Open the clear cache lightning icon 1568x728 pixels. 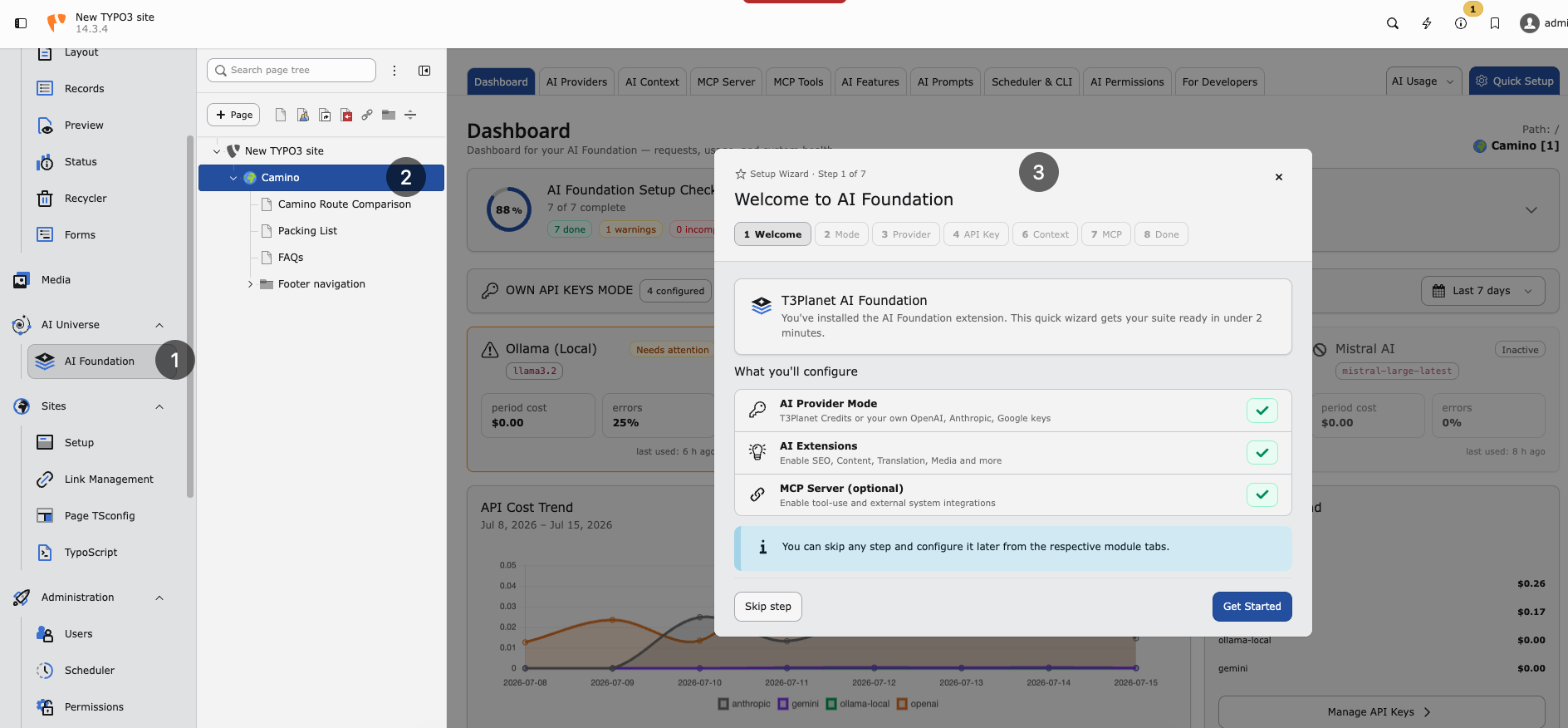[1427, 23]
